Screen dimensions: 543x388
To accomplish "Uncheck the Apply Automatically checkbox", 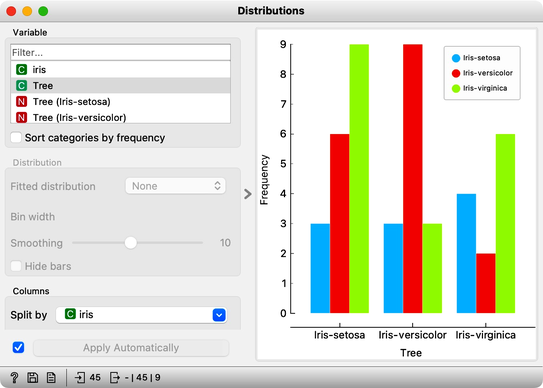I will (x=18, y=347).
